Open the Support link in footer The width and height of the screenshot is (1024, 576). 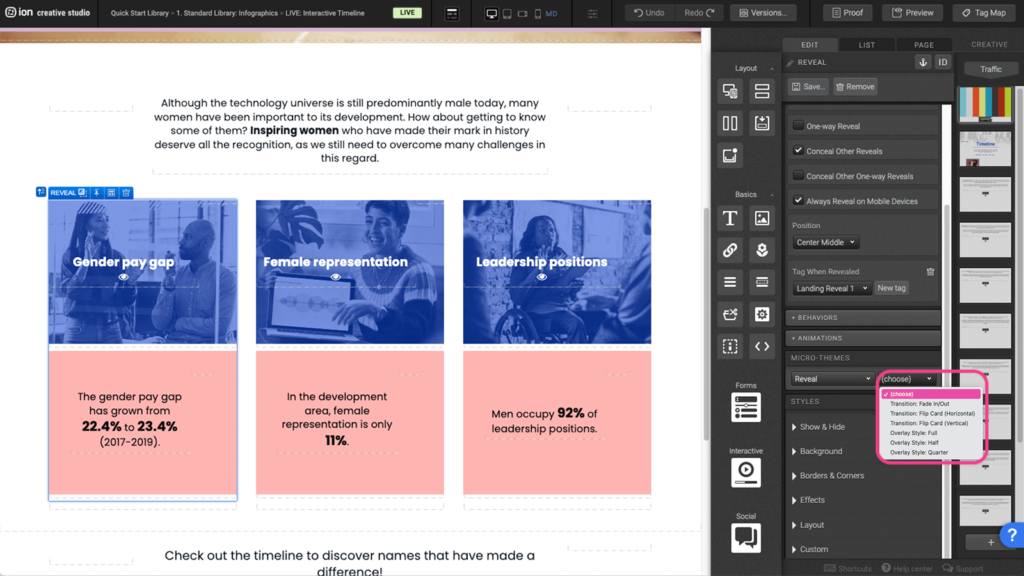(x=963, y=568)
